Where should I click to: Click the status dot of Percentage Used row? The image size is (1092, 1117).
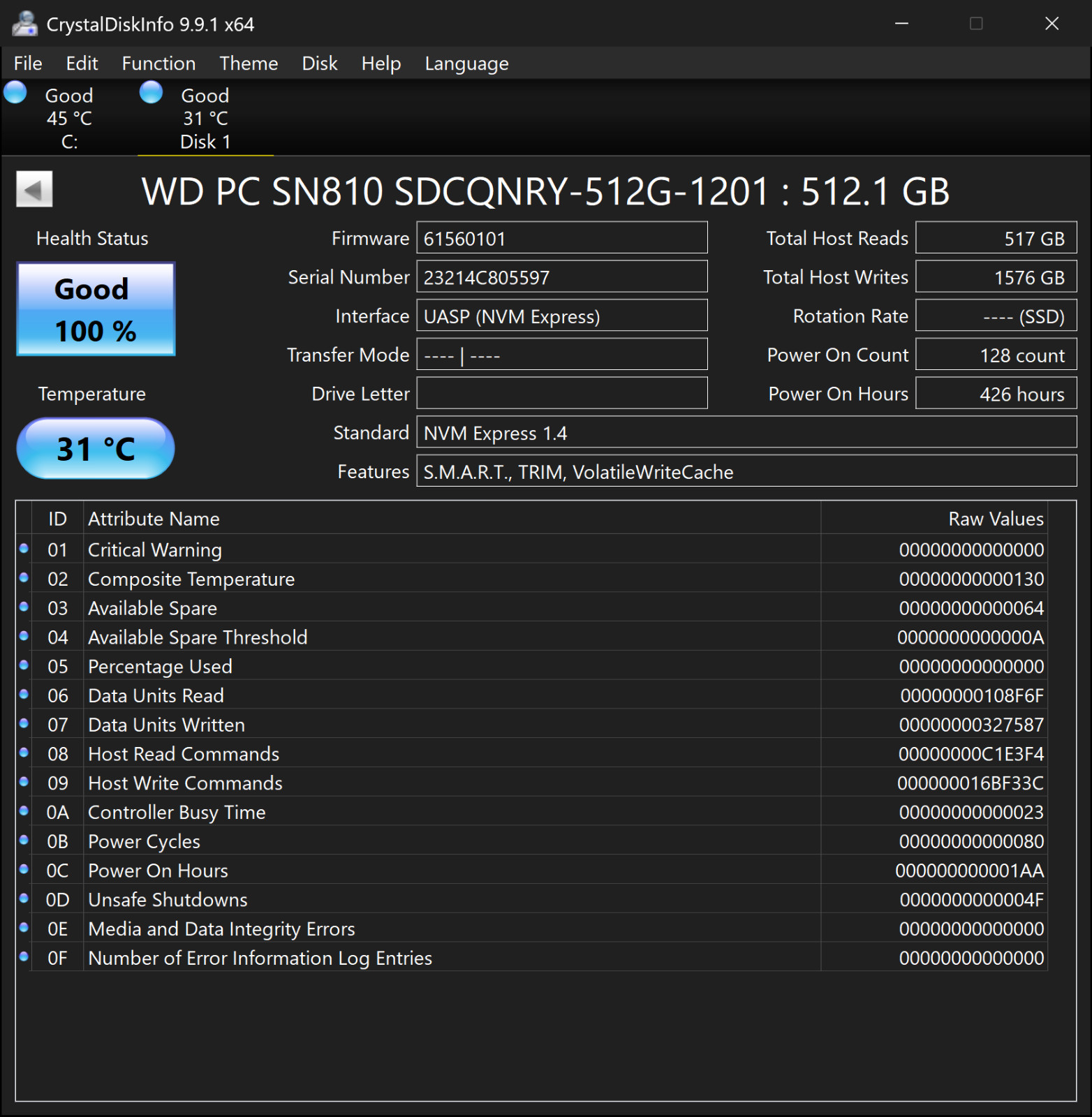point(24,665)
